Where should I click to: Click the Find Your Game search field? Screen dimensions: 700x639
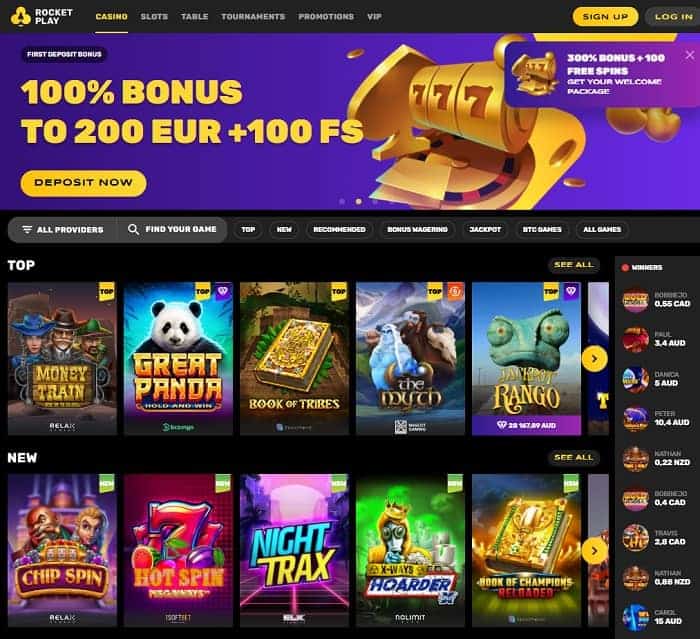click(172, 230)
